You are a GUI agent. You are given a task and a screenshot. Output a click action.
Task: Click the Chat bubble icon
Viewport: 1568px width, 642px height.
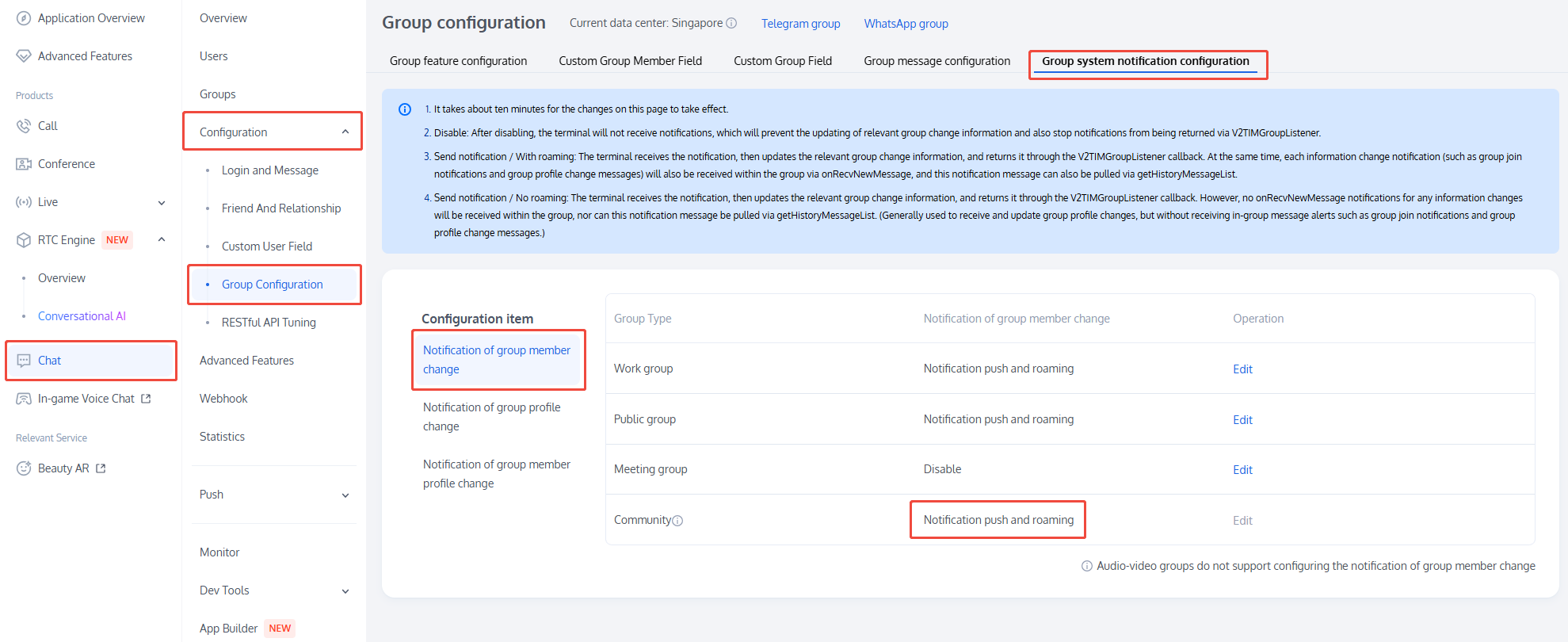coord(24,361)
